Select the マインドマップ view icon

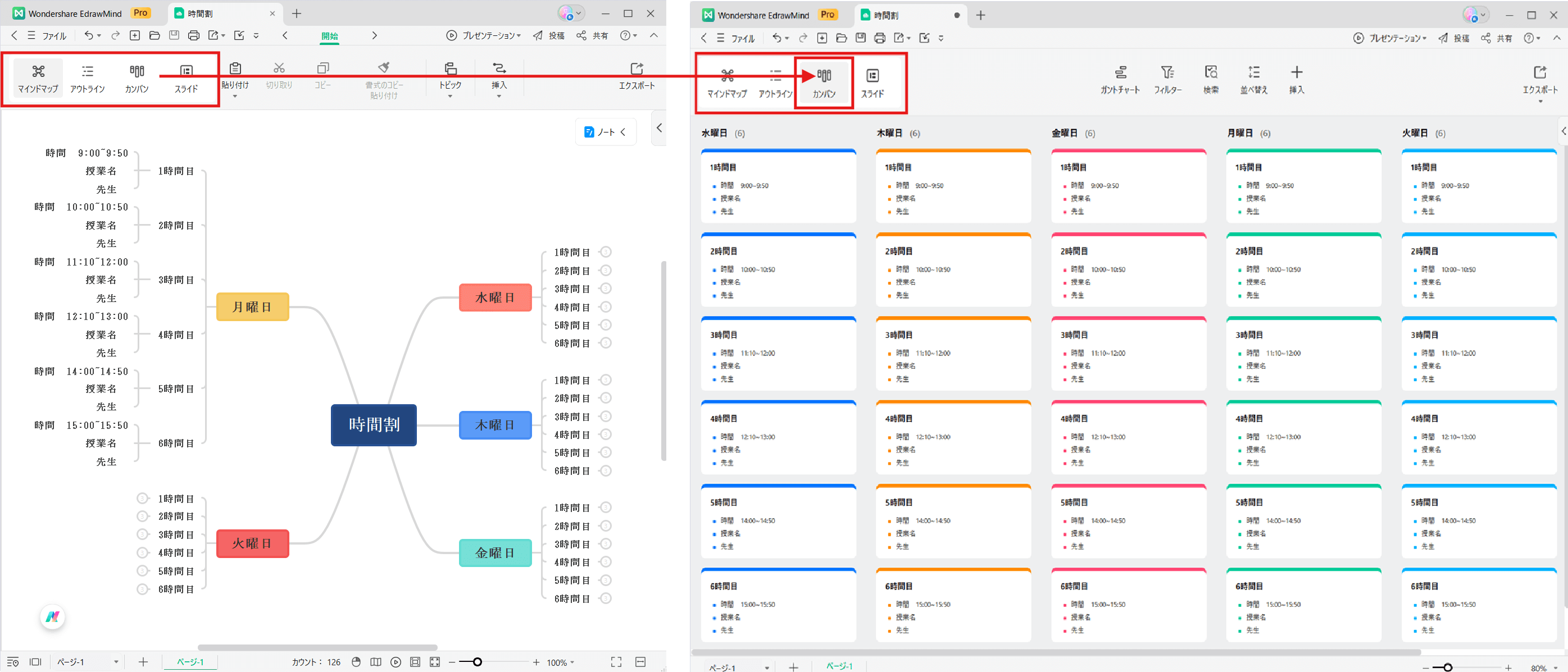point(37,76)
